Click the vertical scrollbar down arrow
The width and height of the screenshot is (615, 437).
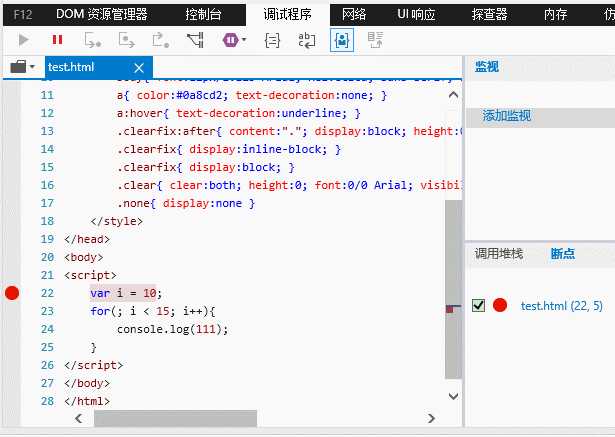[453, 396]
